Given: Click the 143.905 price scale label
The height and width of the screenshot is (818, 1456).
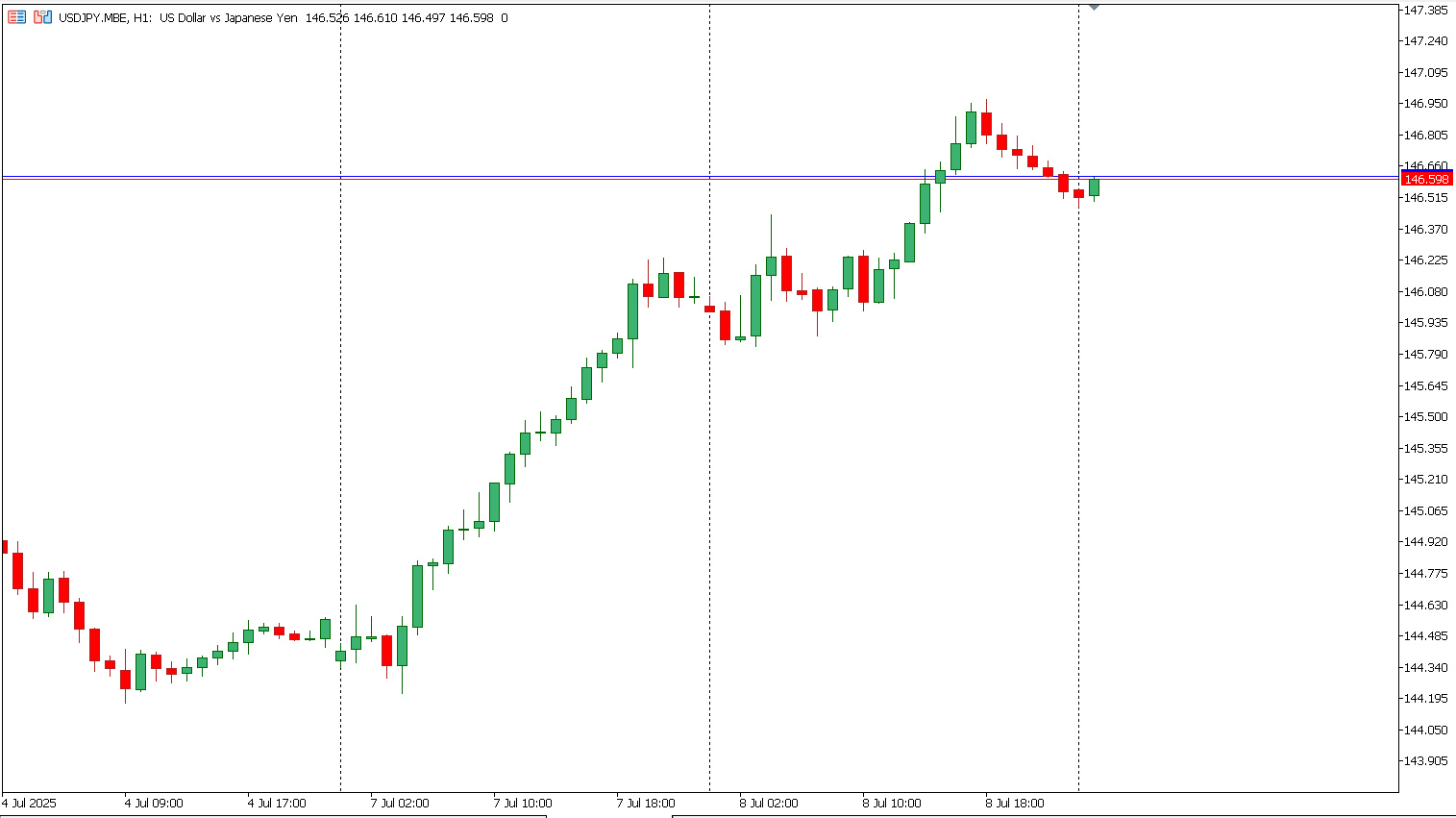Looking at the screenshot, I should pyautogui.click(x=1426, y=761).
